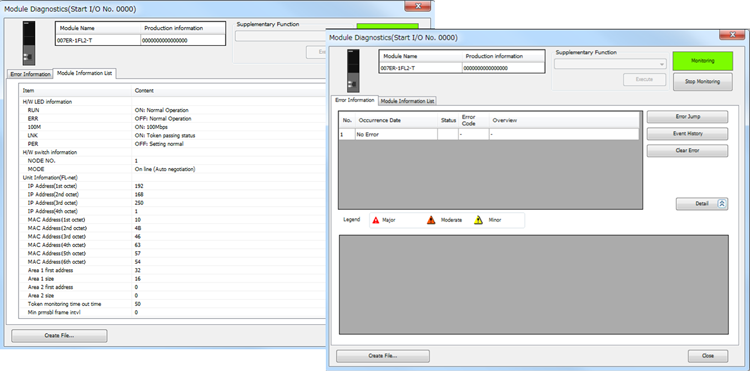Select 'Area 1 first address' row
The height and width of the screenshot is (371, 750).
tap(172, 270)
